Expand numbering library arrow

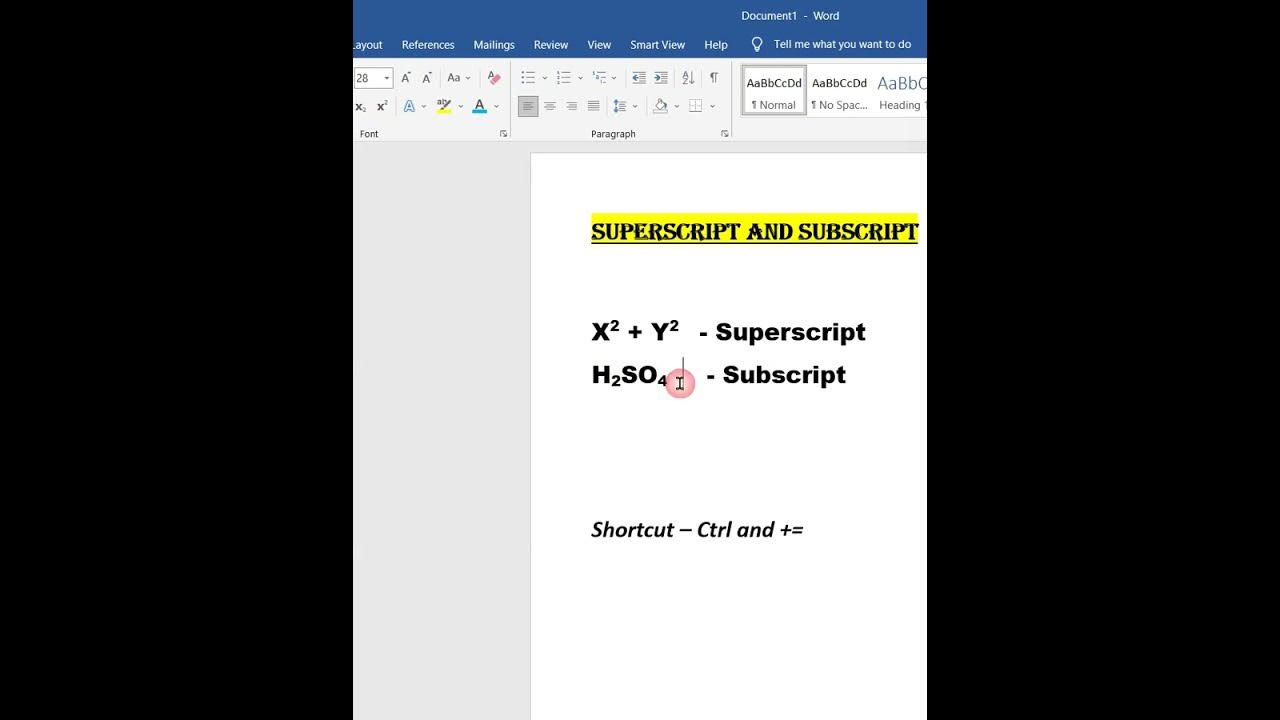point(580,78)
